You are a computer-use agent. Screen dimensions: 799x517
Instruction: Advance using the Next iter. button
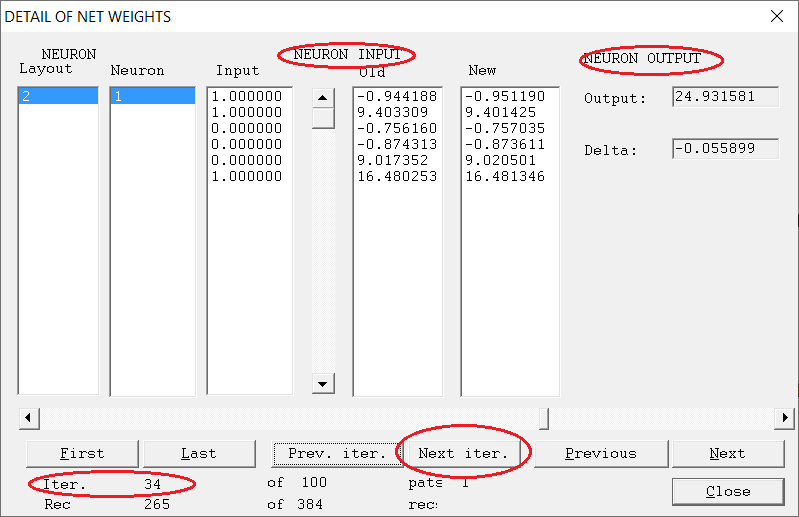(x=463, y=453)
